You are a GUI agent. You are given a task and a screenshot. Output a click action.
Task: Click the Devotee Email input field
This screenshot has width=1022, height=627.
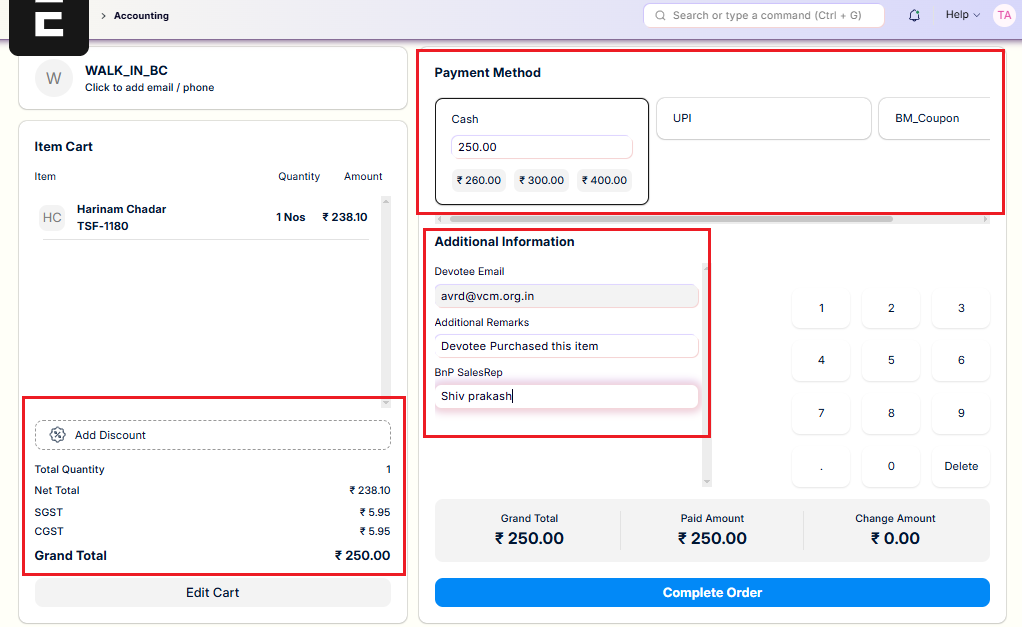pyautogui.click(x=566, y=296)
